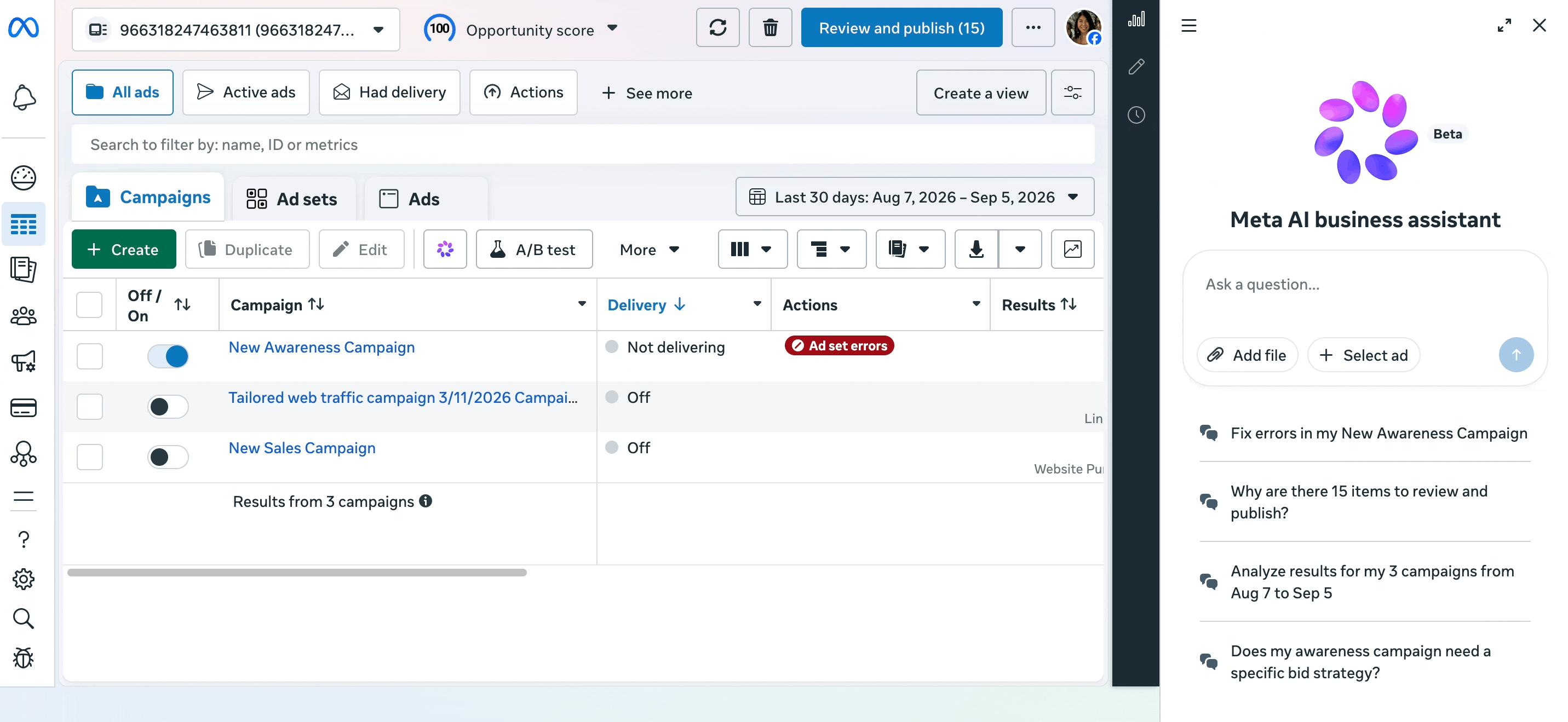Click the bug report icon
Screen dimensions: 1568x722
pyautogui.click(x=24, y=657)
